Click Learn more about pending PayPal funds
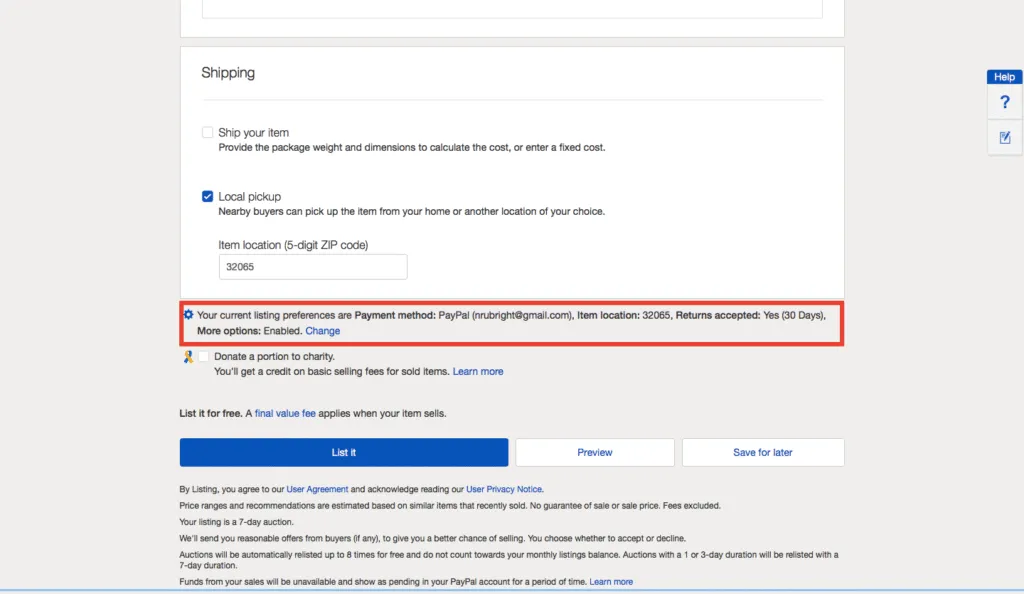The image size is (1024, 594). coord(611,580)
